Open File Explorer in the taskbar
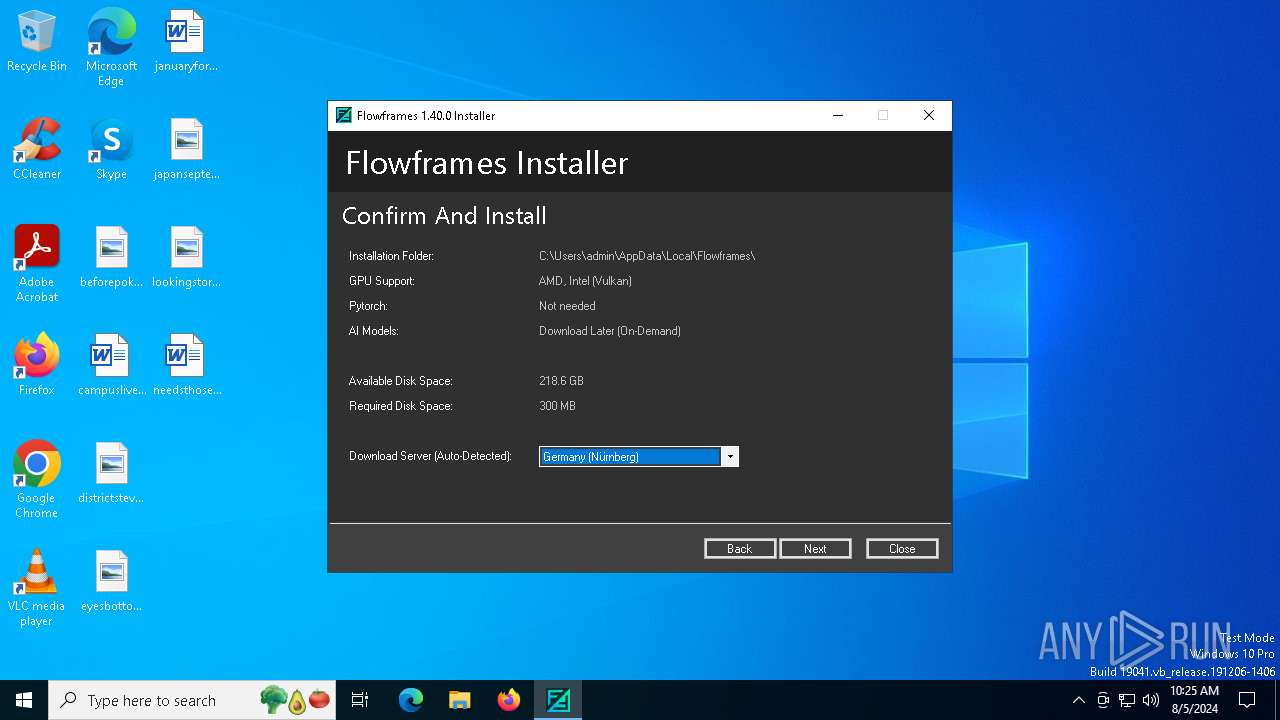Image resolution: width=1280 pixels, height=720 pixels. [x=460, y=700]
